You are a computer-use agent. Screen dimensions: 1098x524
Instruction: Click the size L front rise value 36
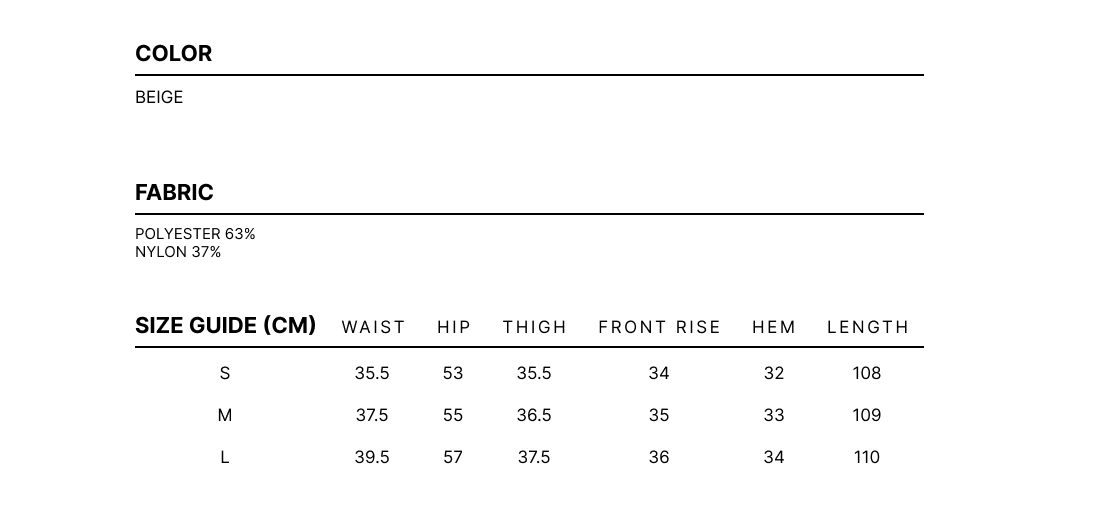[x=659, y=457]
